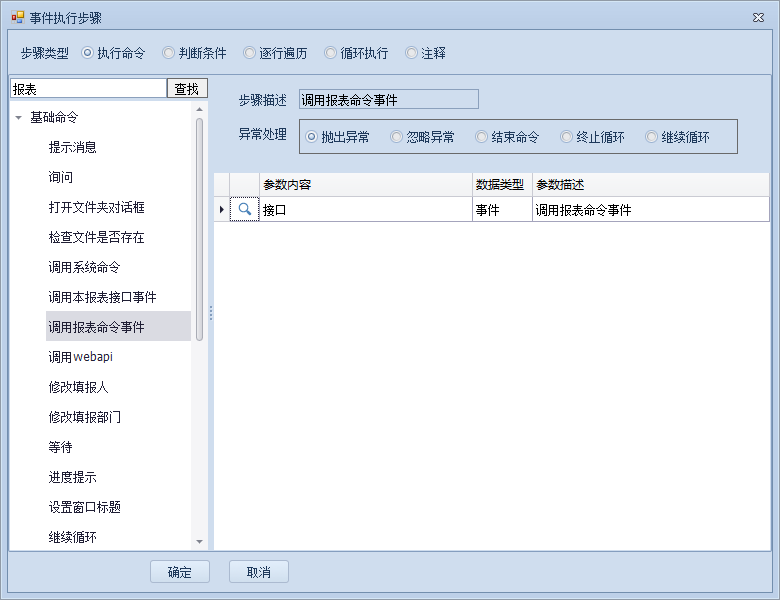Viewport: 780px width, 600px height.
Task: Pick the 终止循环 exception option
Action: pyautogui.click(x=567, y=137)
